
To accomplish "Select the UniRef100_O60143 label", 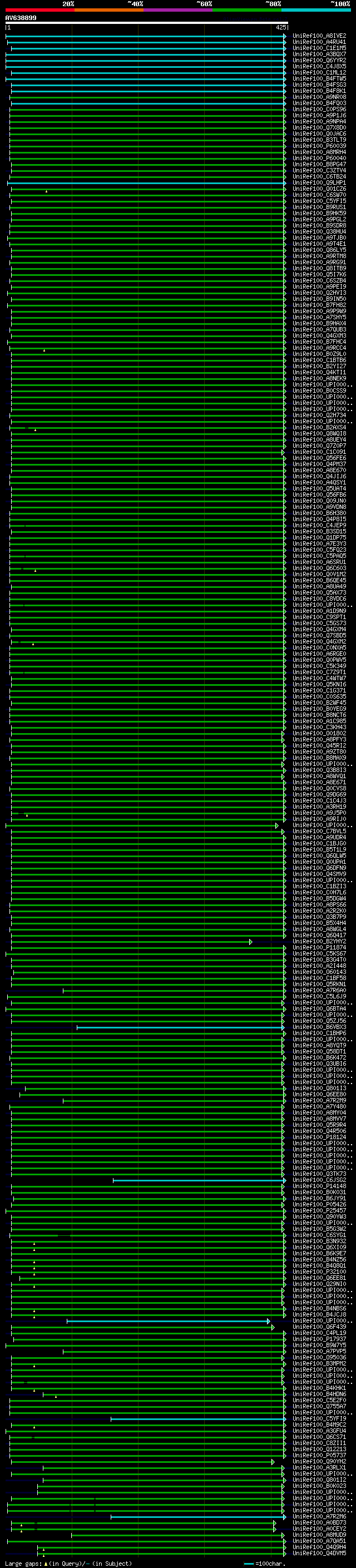I will pos(319,972).
